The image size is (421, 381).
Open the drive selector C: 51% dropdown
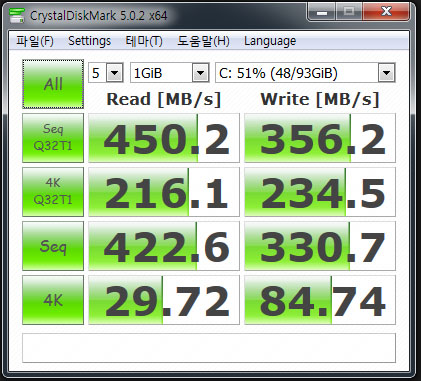(305, 73)
